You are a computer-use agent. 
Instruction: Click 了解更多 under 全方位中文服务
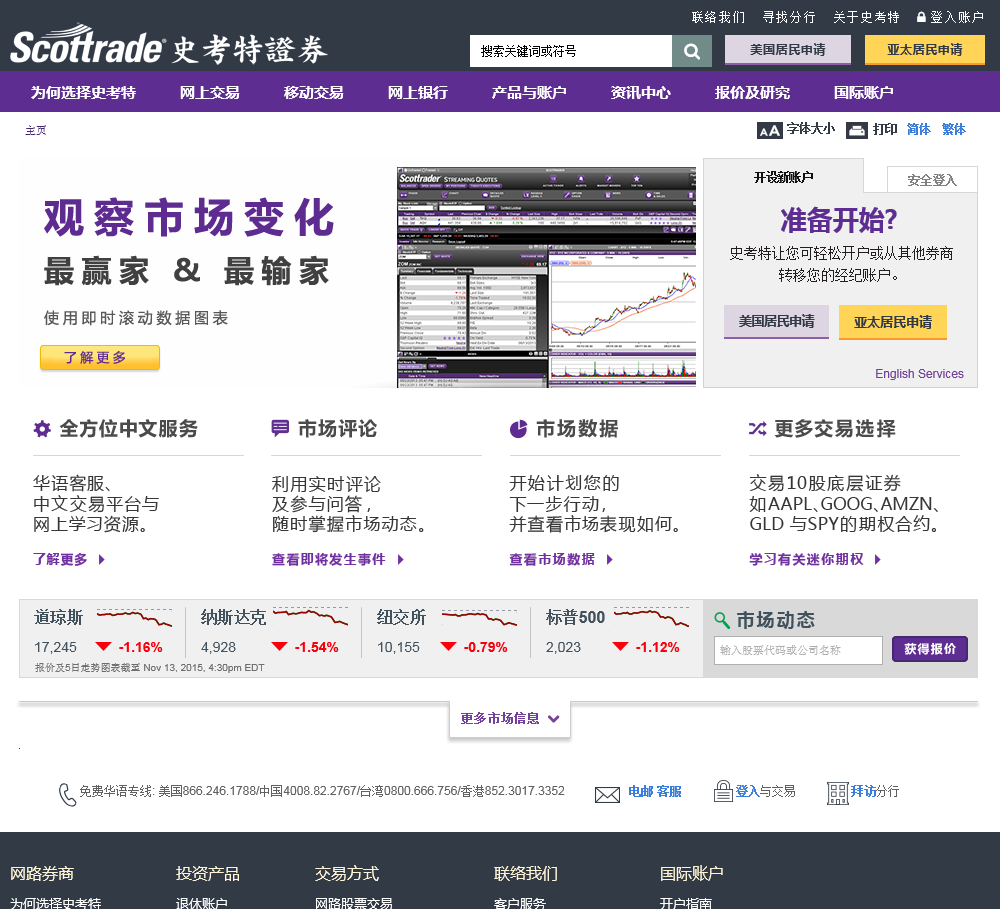pos(69,559)
